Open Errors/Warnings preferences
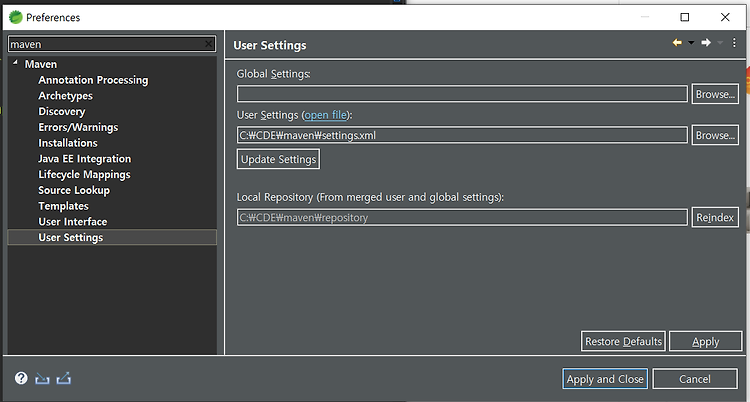750x402 pixels. coord(78,127)
